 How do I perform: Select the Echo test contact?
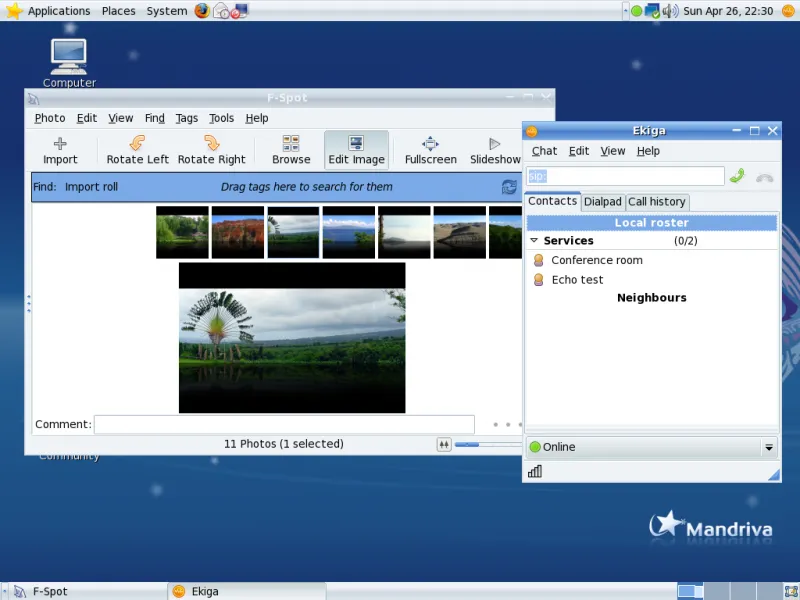[x=577, y=280]
